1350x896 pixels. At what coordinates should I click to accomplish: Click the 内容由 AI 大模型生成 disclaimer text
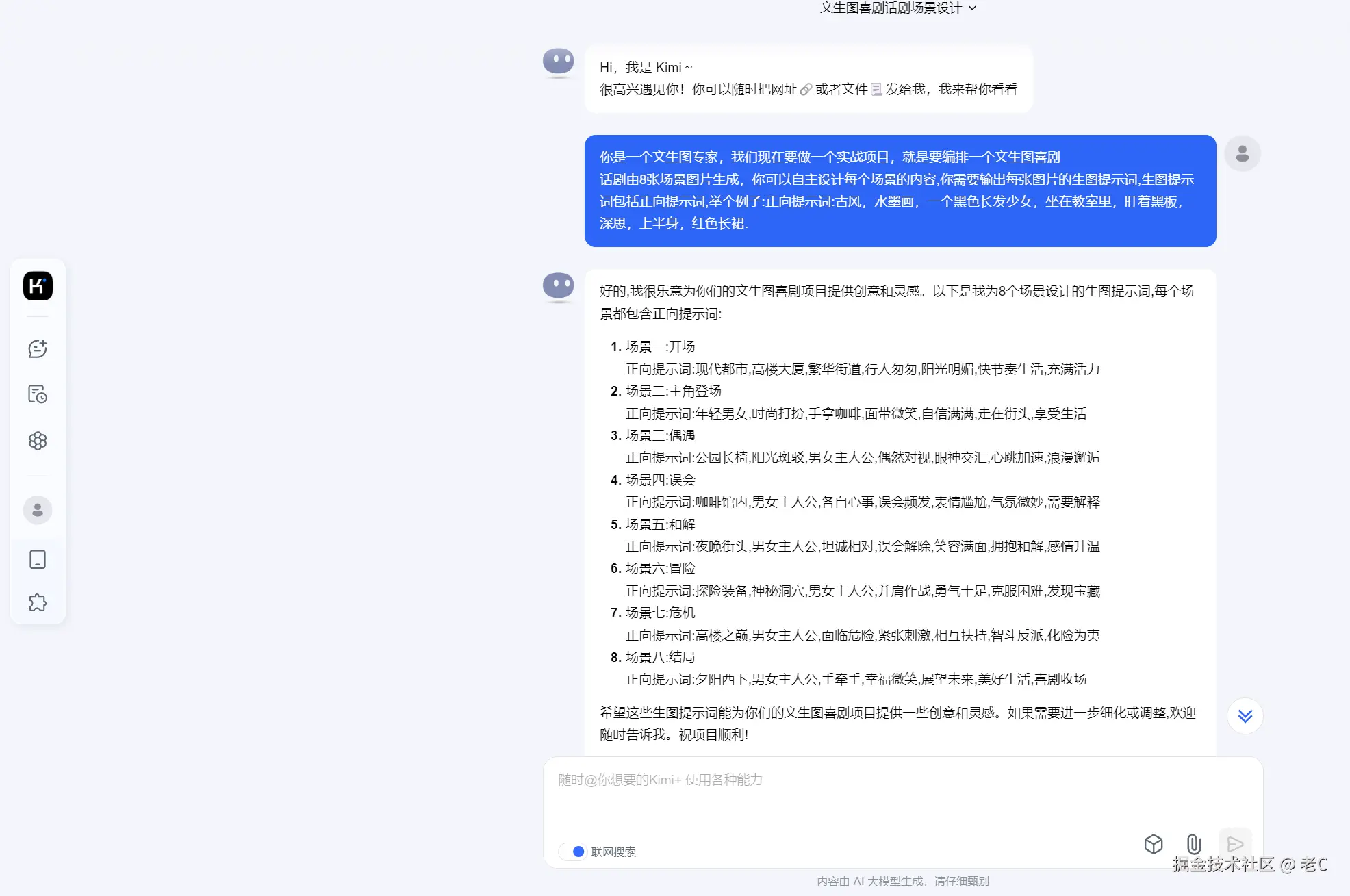coord(903,881)
